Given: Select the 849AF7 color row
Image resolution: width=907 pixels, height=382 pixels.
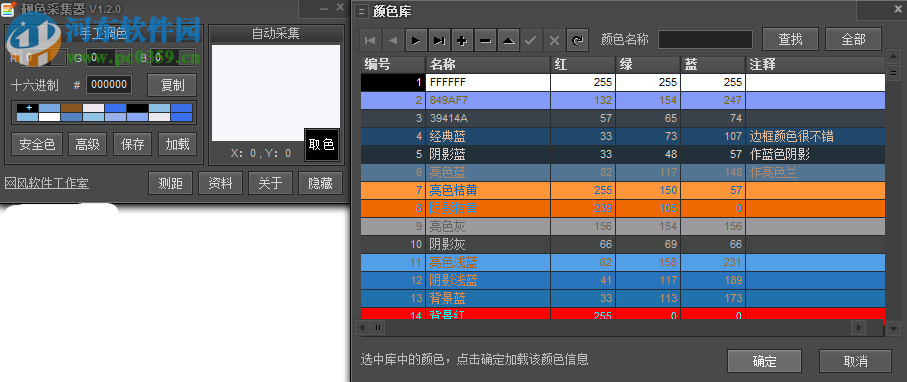Looking at the screenshot, I should pos(623,100).
